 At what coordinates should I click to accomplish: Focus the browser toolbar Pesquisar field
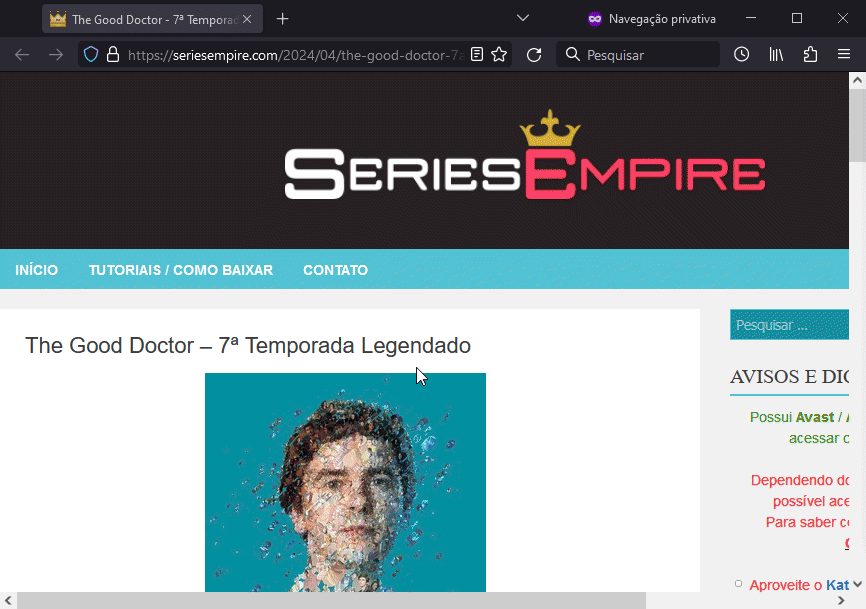click(638, 55)
